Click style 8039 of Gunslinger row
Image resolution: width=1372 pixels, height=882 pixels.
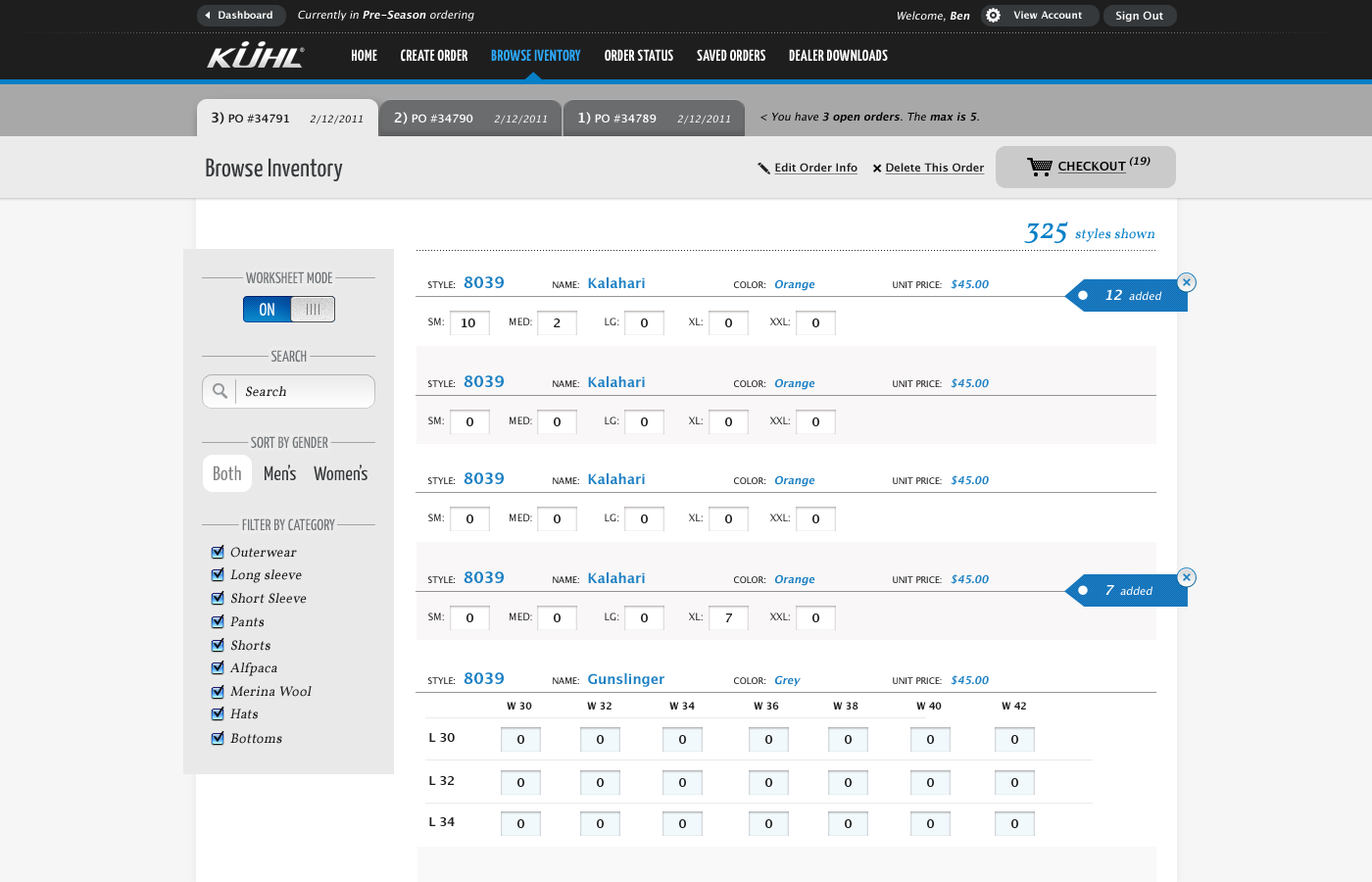484,678
